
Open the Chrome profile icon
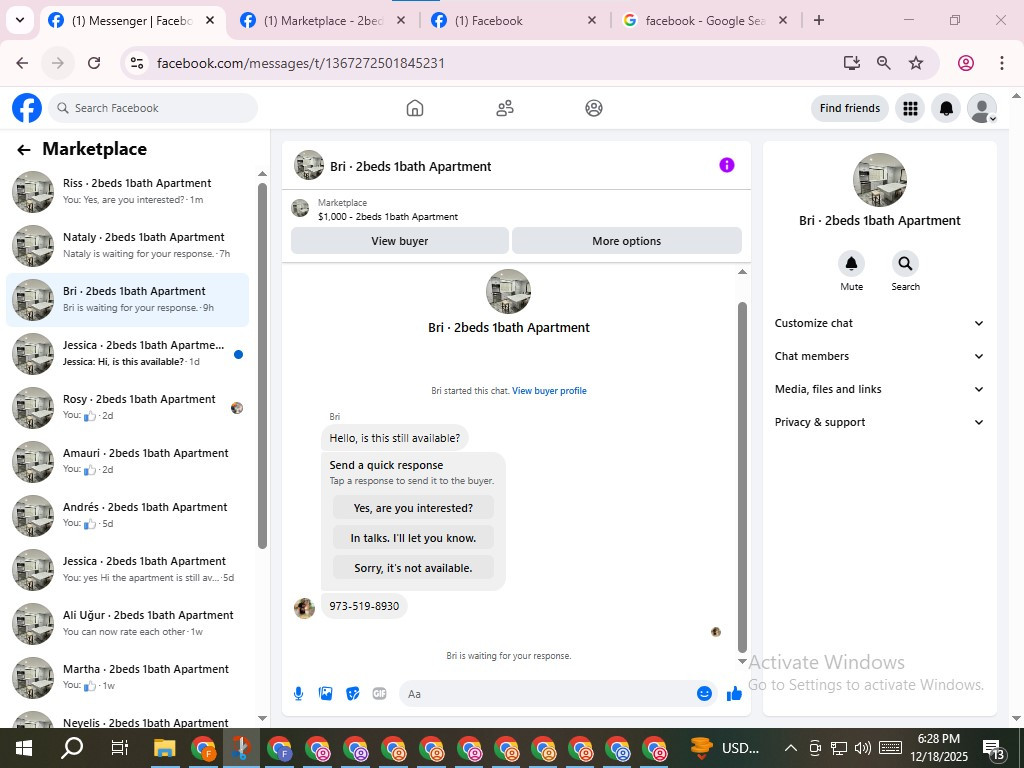tap(966, 63)
